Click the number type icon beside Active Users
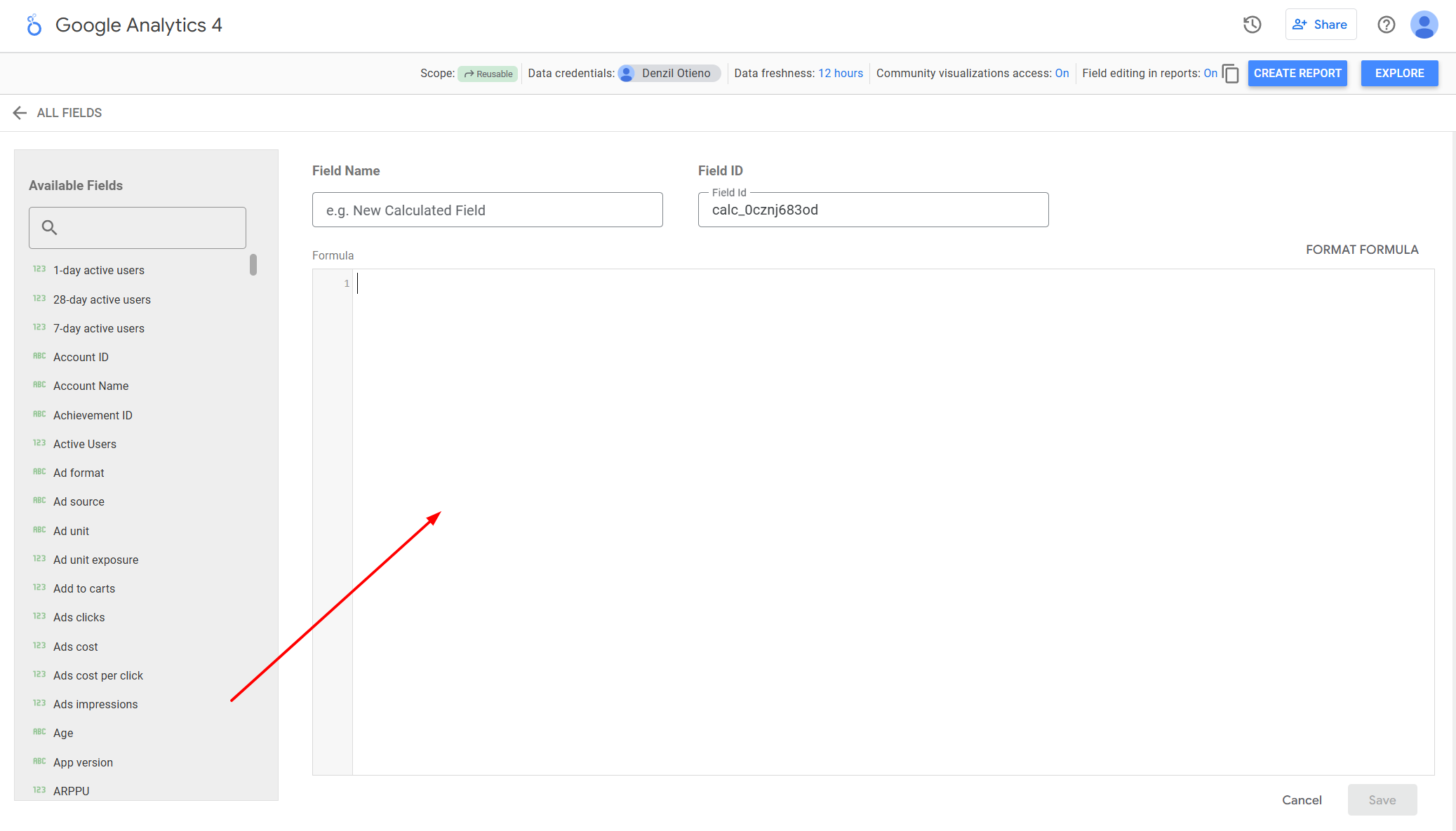 pos(39,443)
